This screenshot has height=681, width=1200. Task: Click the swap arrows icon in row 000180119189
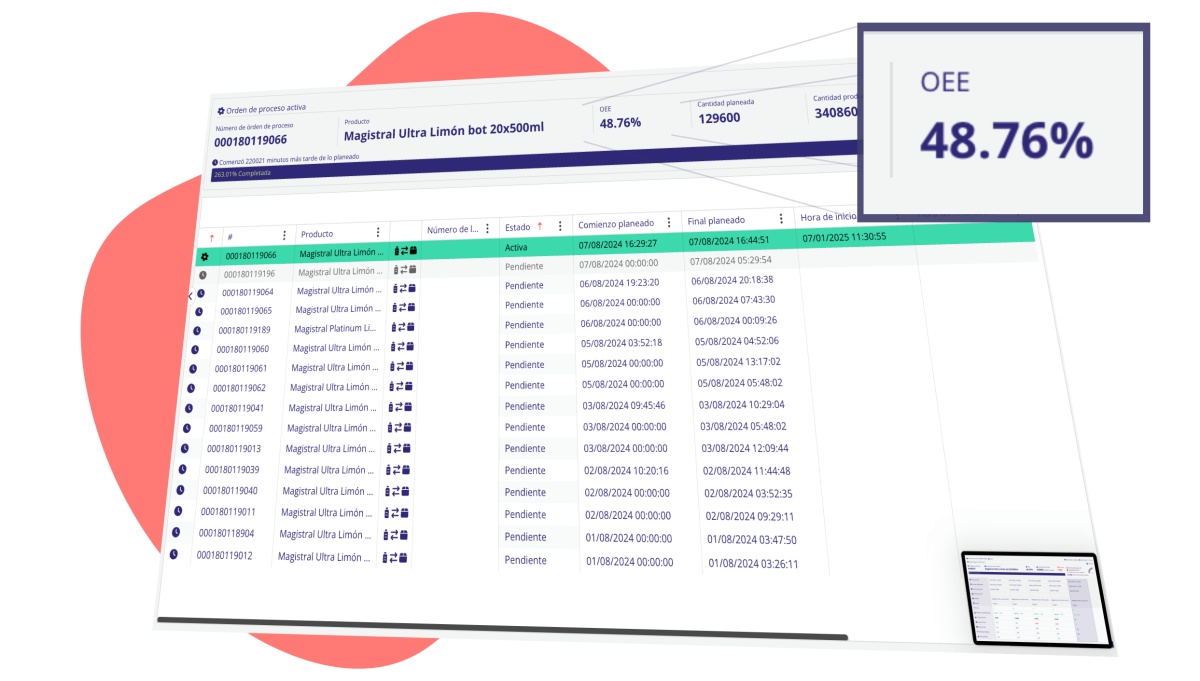(401, 328)
